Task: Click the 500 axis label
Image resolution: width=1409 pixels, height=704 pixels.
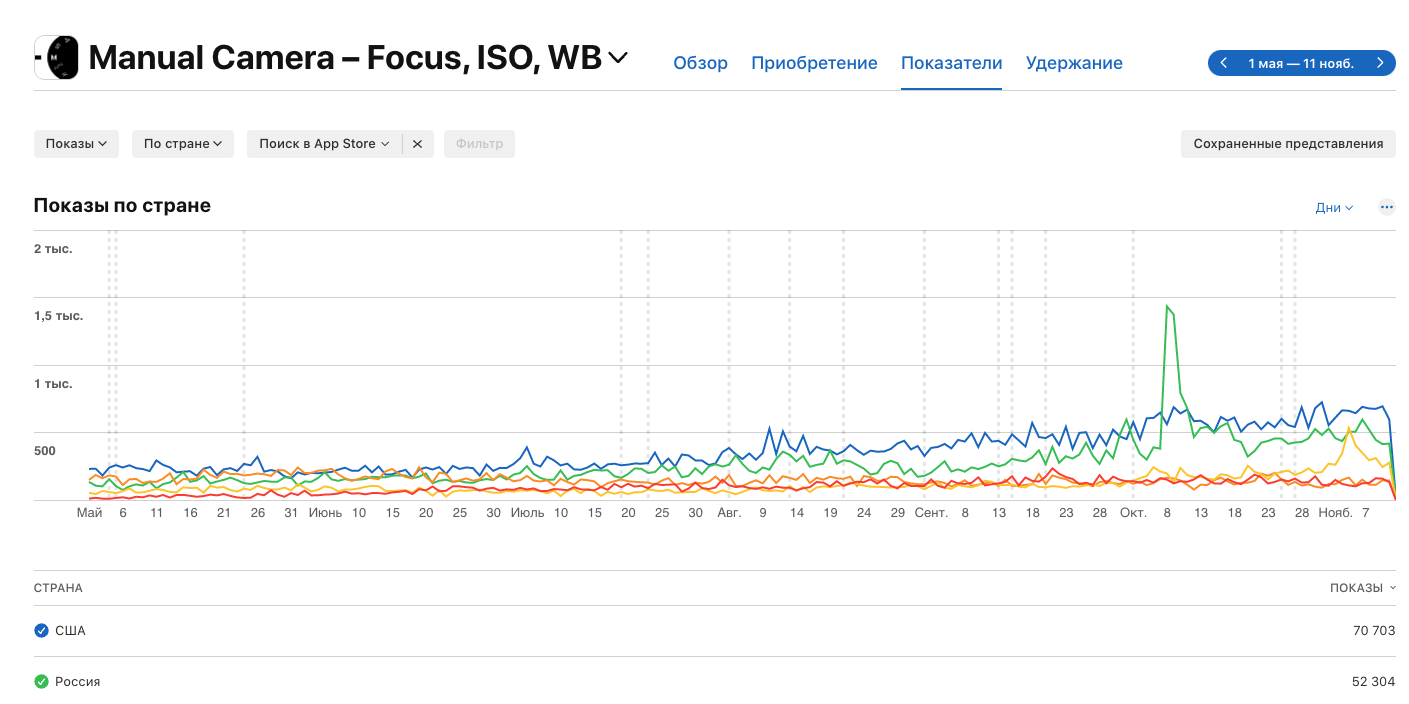Action: (x=45, y=451)
